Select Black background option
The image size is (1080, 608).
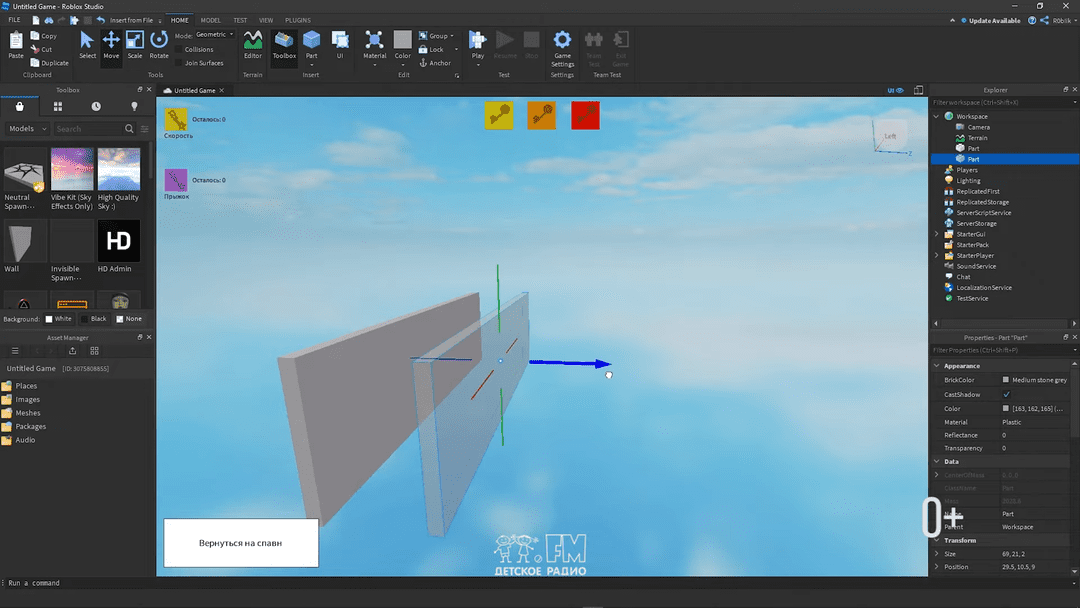click(x=94, y=319)
